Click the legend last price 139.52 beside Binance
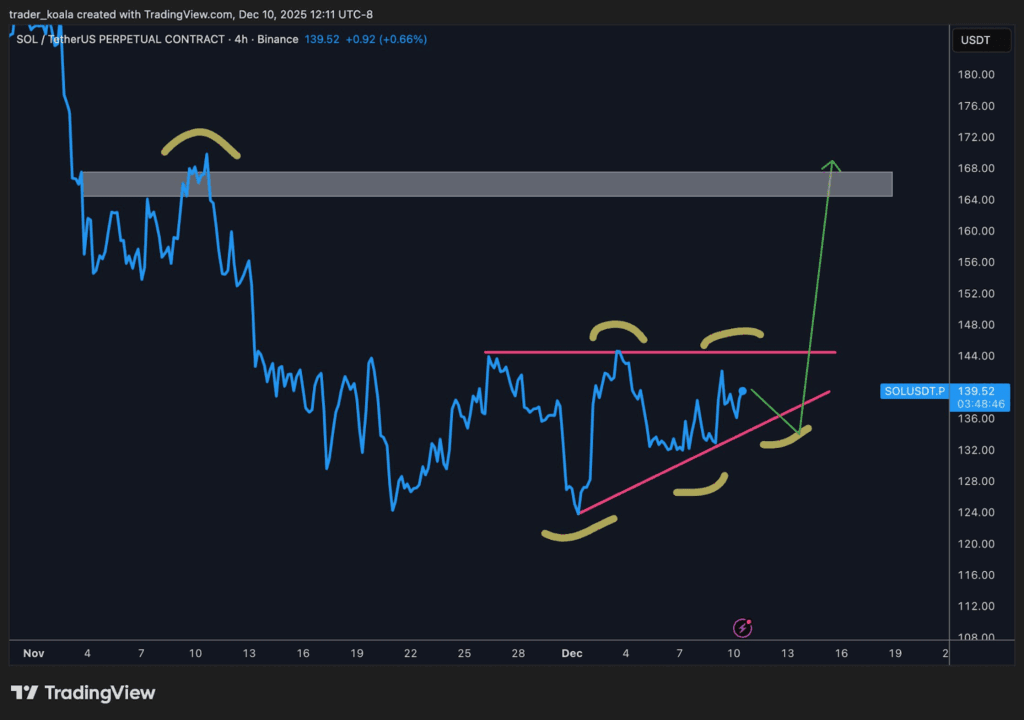This screenshot has width=1024, height=720. tap(322, 39)
